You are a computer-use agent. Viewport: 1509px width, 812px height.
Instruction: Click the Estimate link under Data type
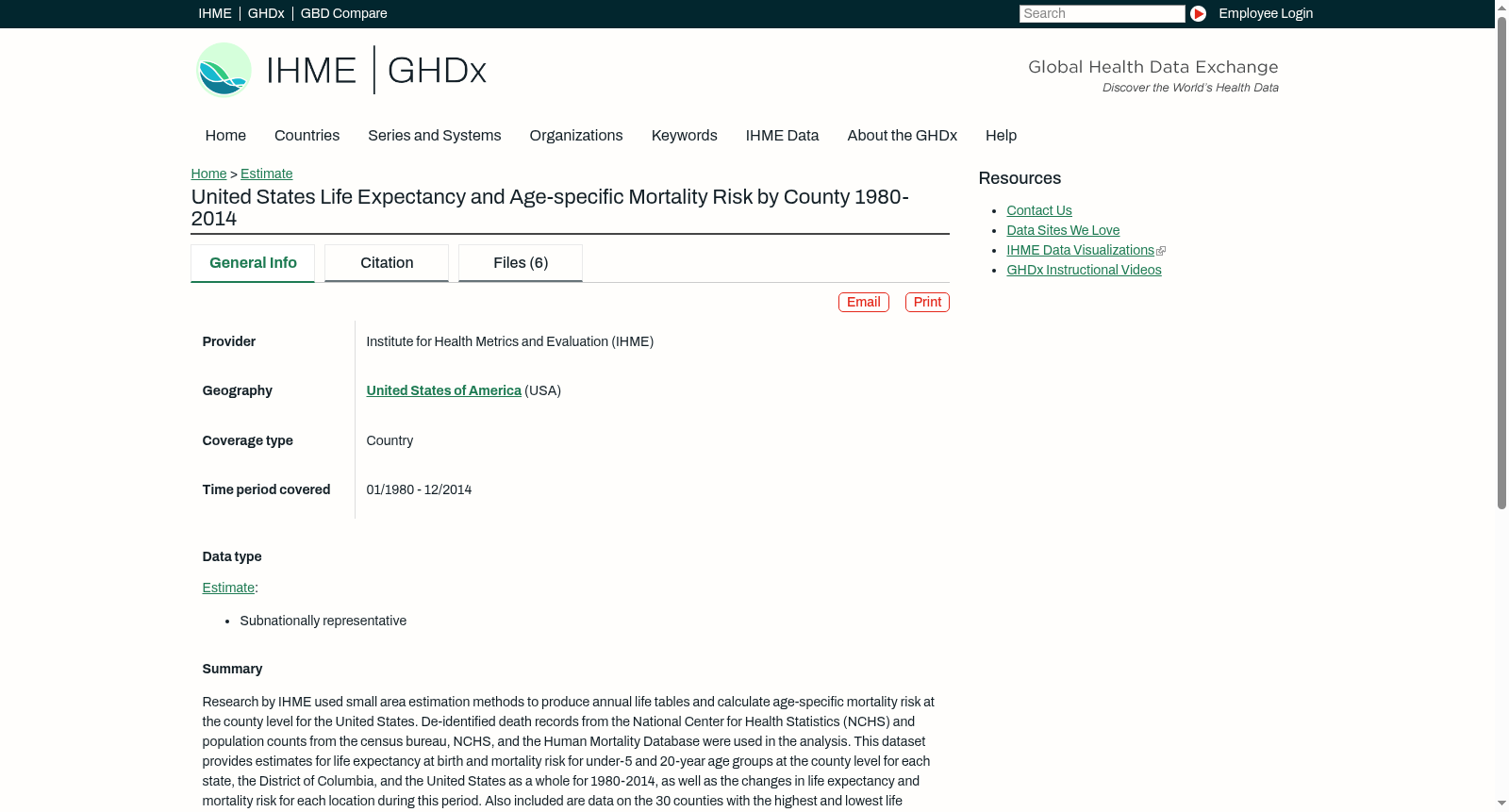(228, 588)
